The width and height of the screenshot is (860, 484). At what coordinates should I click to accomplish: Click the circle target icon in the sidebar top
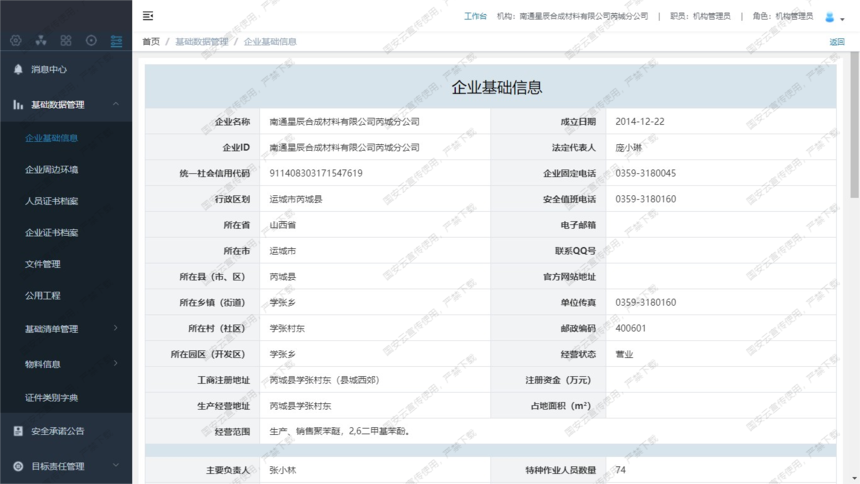91,41
